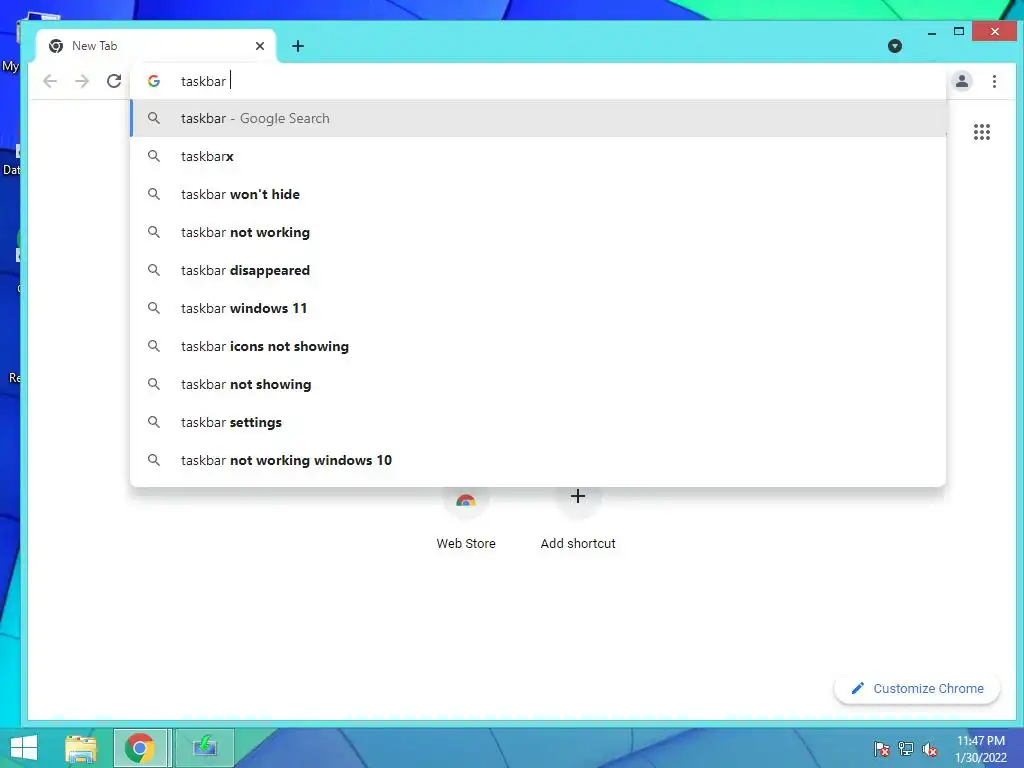
Task: Open a new tab with plus button
Action: click(x=298, y=46)
